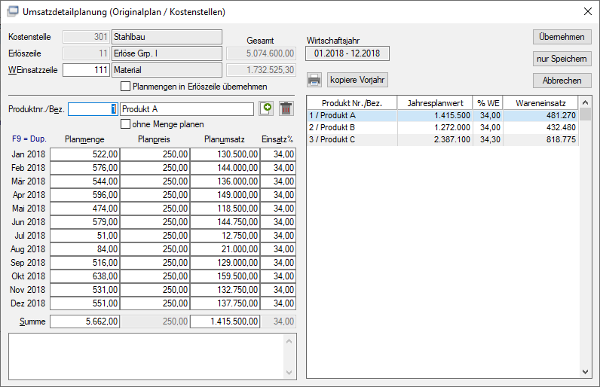Sort by Produkt Nr./Bez. column header
600x387 pixels.
click(x=352, y=103)
